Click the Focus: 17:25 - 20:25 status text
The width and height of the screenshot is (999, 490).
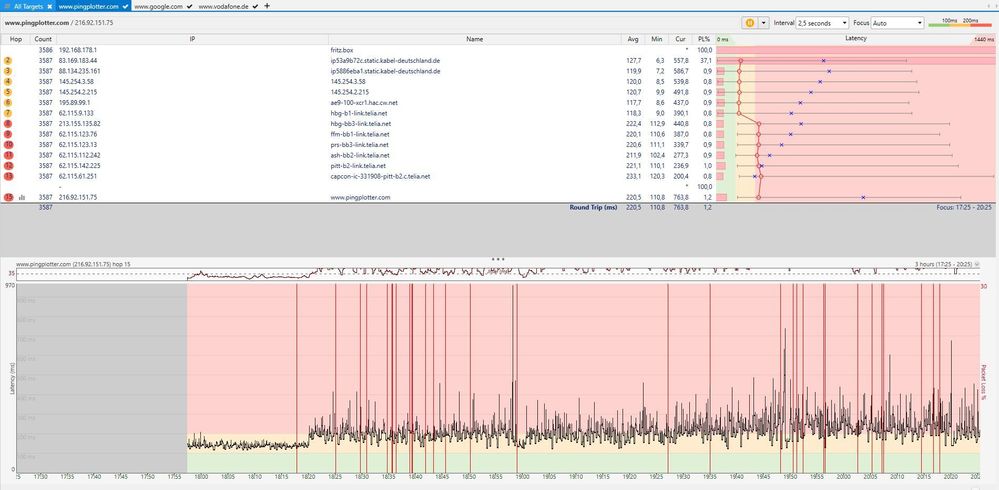[963, 208]
